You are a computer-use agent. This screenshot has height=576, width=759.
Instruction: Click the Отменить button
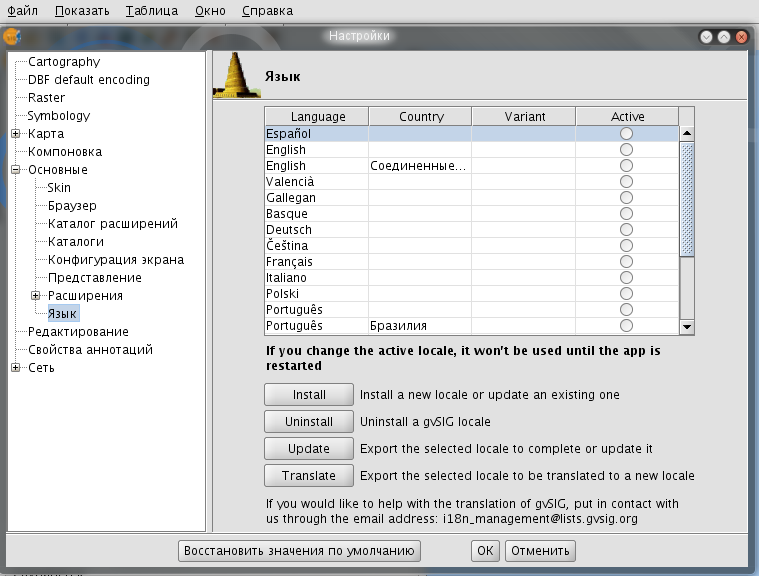tap(540, 551)
